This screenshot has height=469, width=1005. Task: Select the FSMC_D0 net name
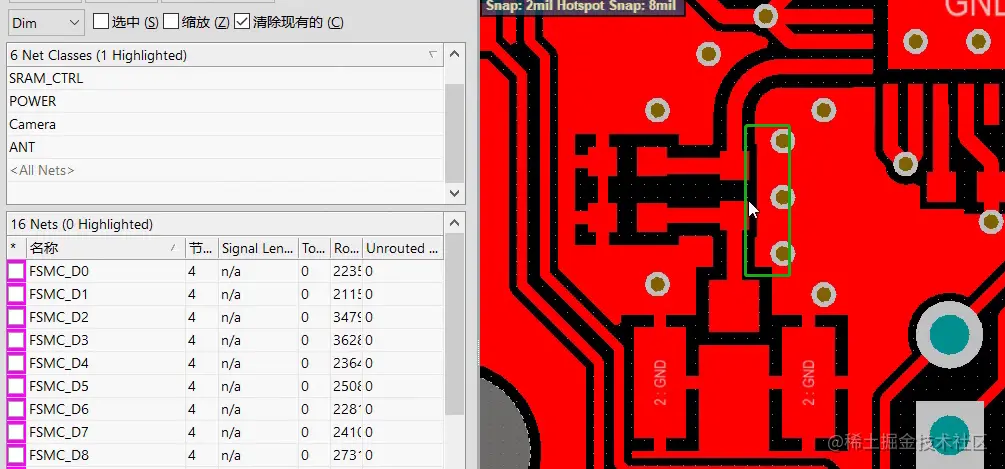pos(59,272)
